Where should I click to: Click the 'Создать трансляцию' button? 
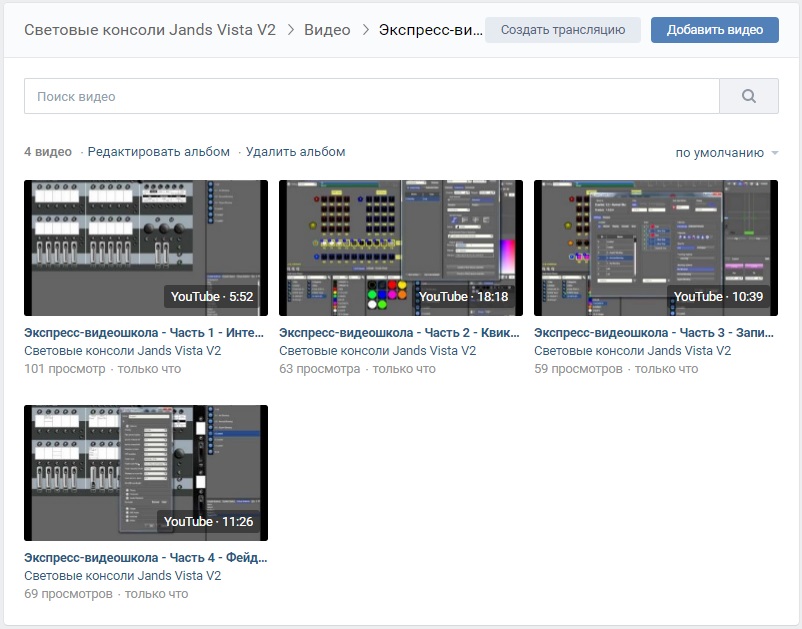(x=562, y=30)
